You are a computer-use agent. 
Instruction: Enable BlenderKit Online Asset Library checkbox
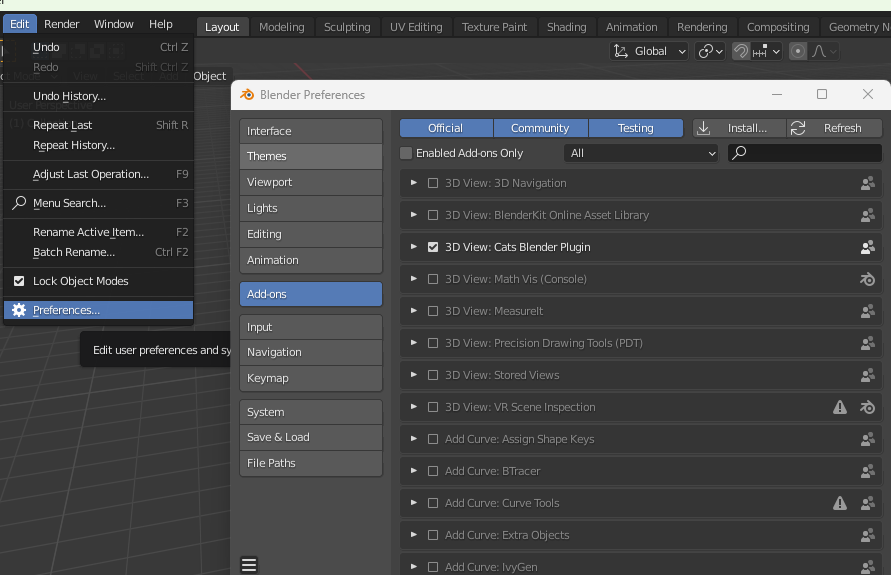[433, 215]
